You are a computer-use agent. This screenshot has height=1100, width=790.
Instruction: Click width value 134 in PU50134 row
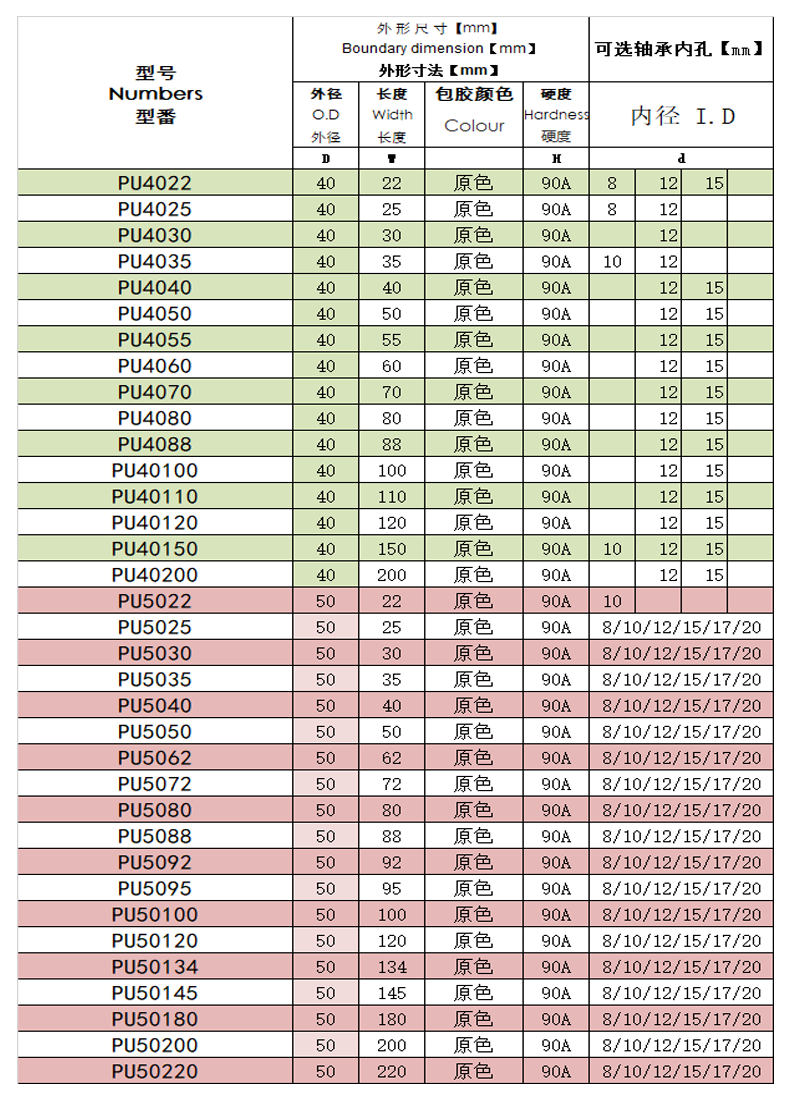tap(391, 967)
